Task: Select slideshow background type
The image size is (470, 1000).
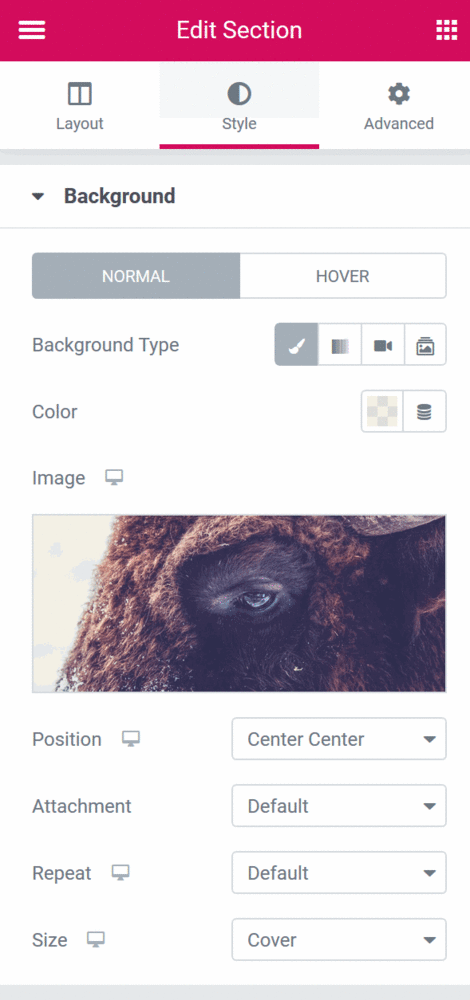Action: click(425, 345)
